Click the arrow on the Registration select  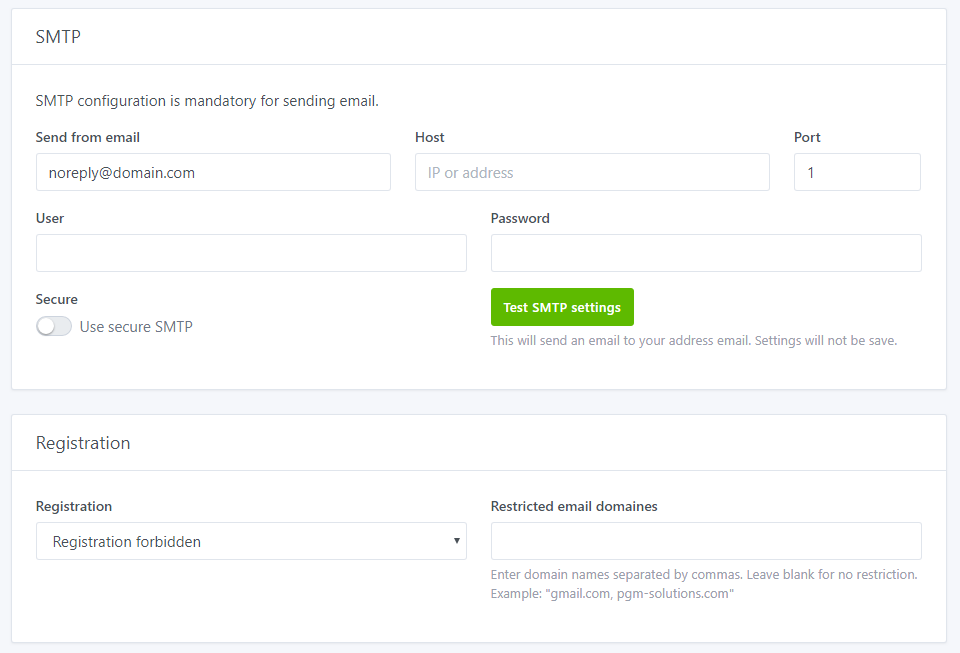(457, 541)
